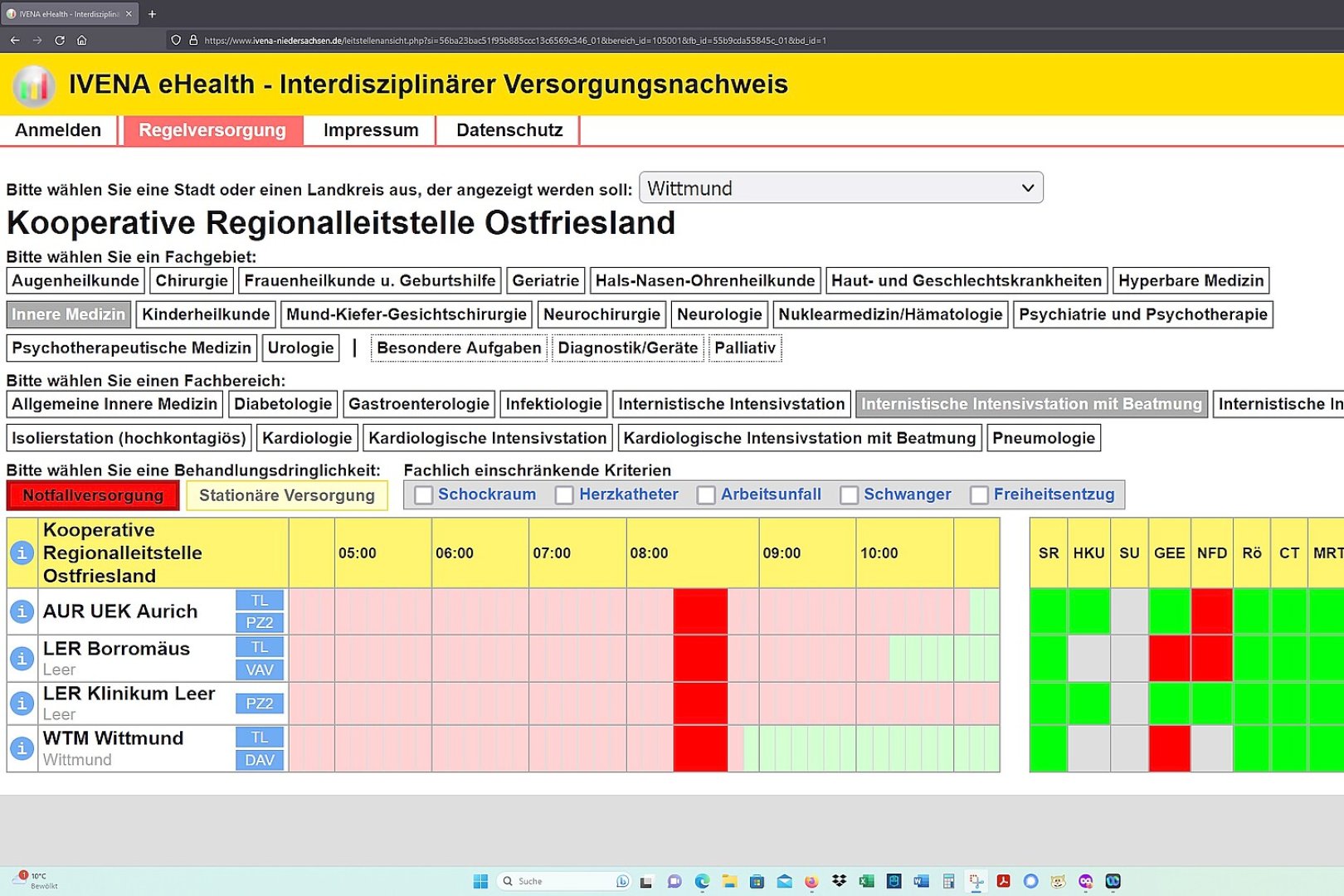
Task: Click grey HKU status cell for LER Borromäus
Action: pyautogui.click(x=1088, y=658)
